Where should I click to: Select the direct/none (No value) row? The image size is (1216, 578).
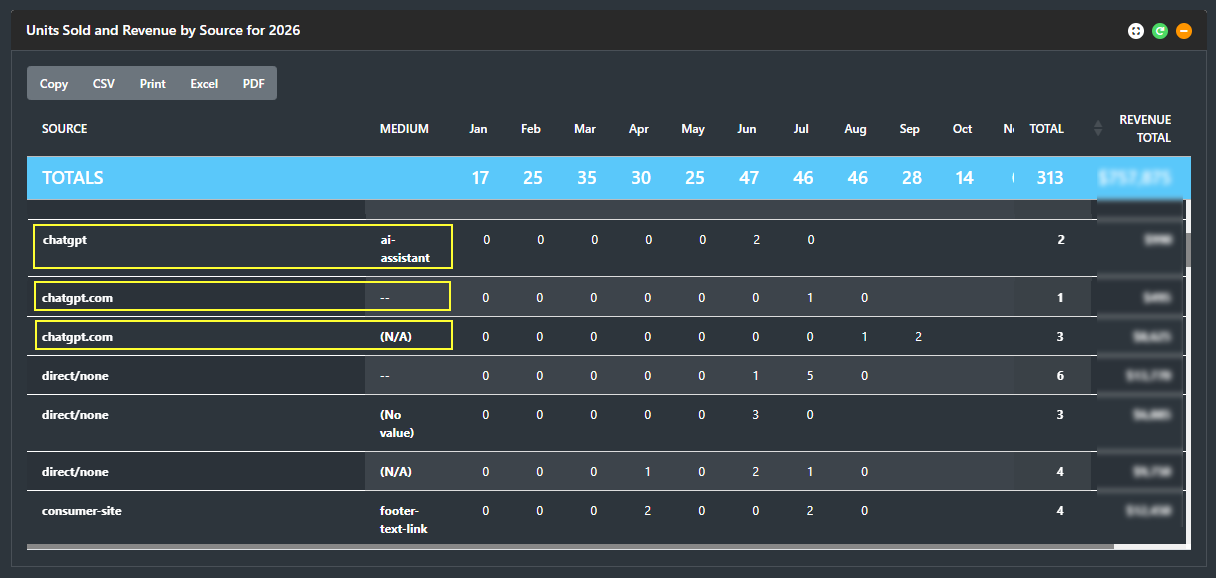coord(559,423)
